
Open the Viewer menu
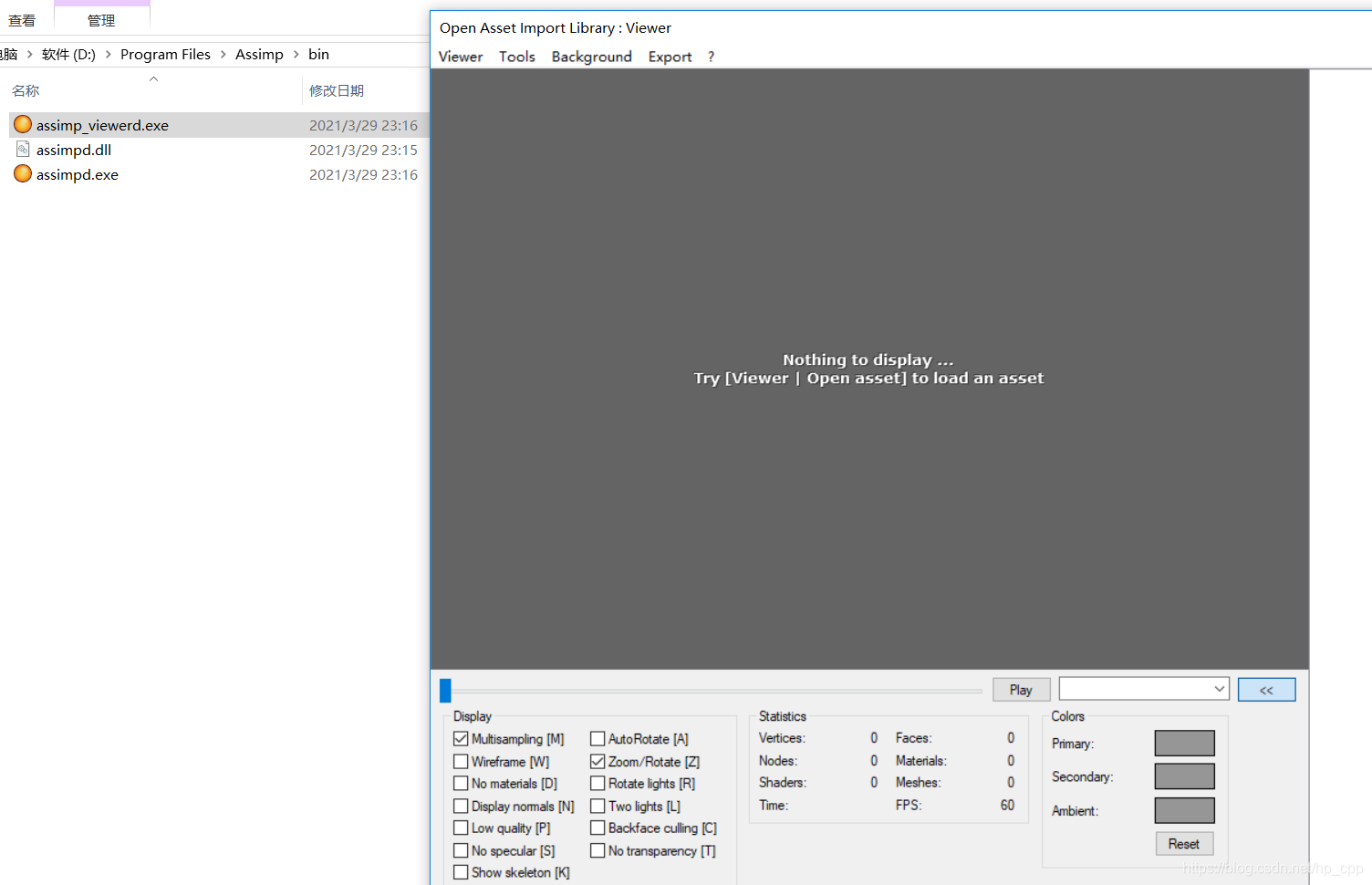point(461,57)
